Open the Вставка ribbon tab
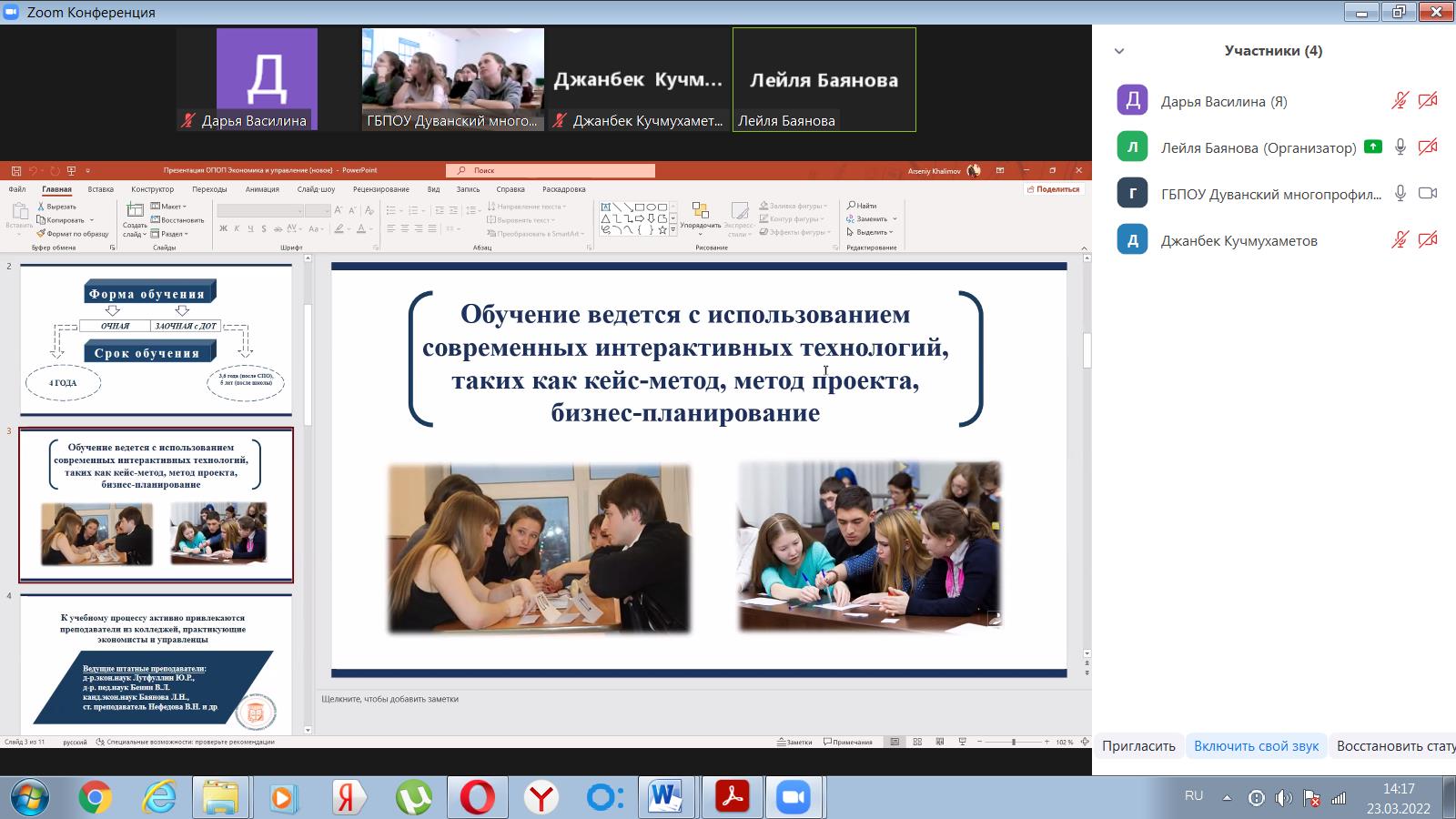Viewport: 1456px width, 819px height. pos(100,189)
